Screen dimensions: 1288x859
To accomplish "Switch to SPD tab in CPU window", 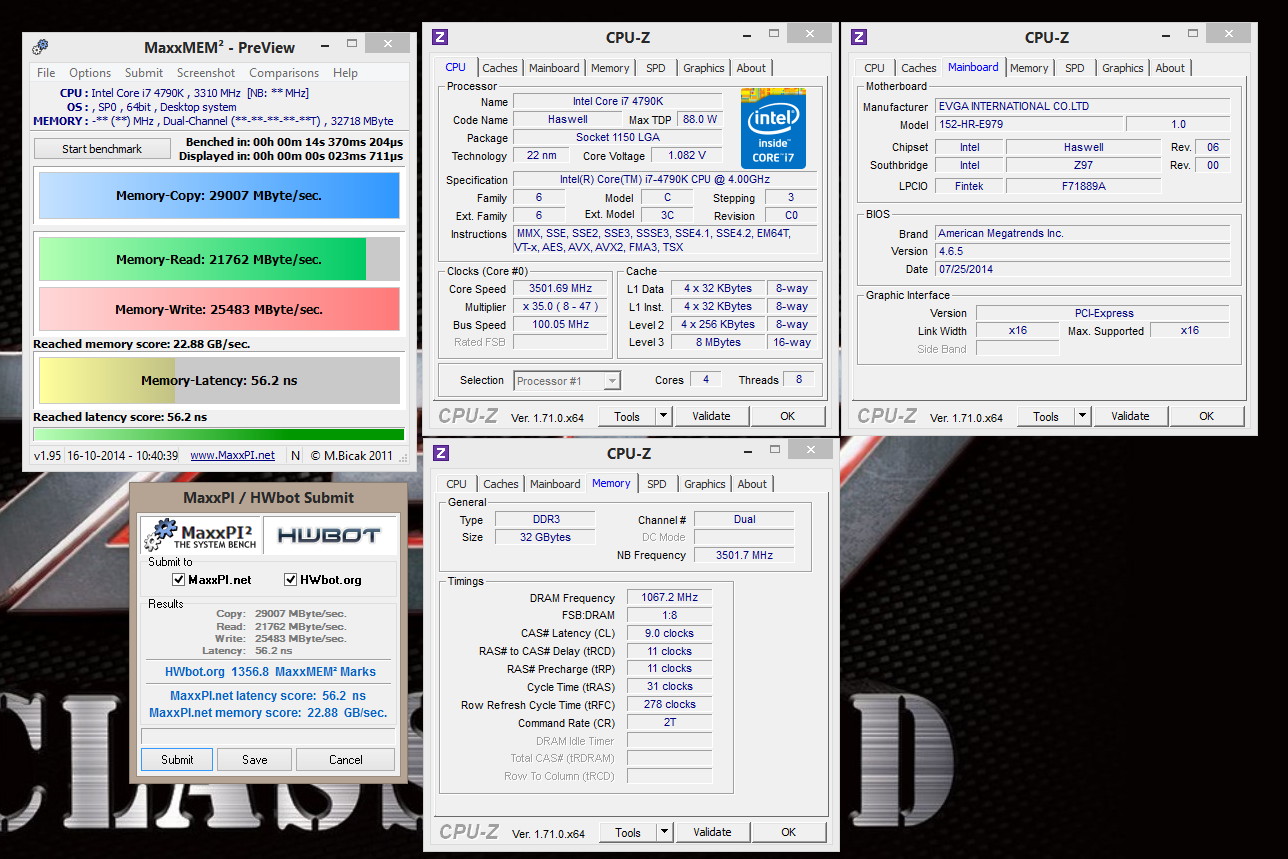I will (x=655, y=68).
